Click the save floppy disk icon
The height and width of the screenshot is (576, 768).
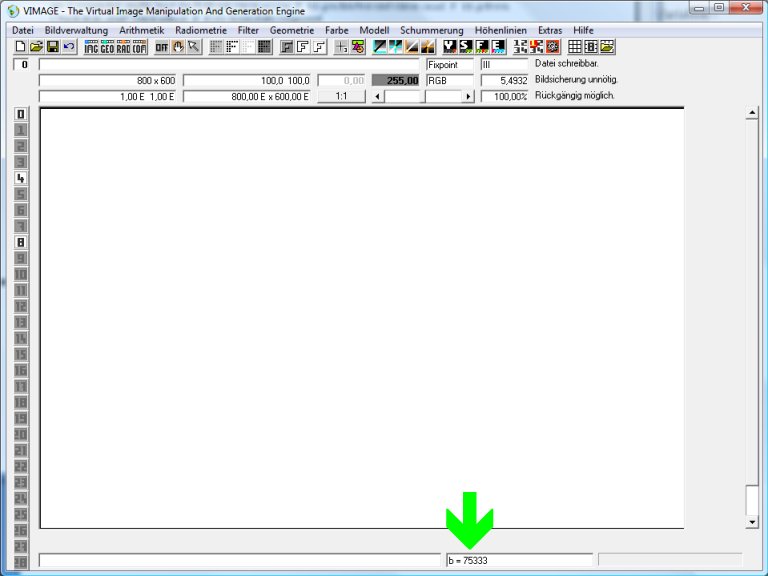tap(52, 47)
